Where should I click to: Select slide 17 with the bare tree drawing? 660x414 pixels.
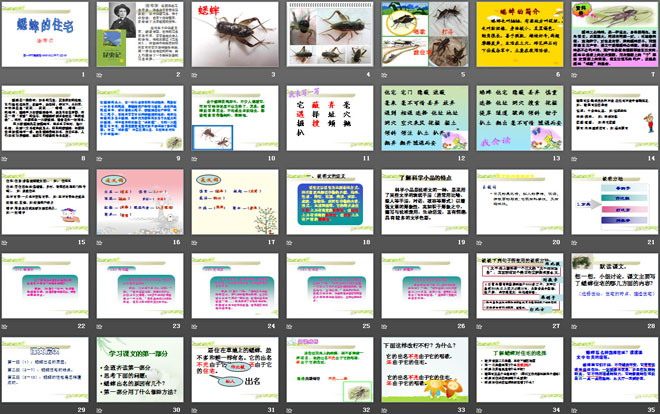[x=235, y=204]
